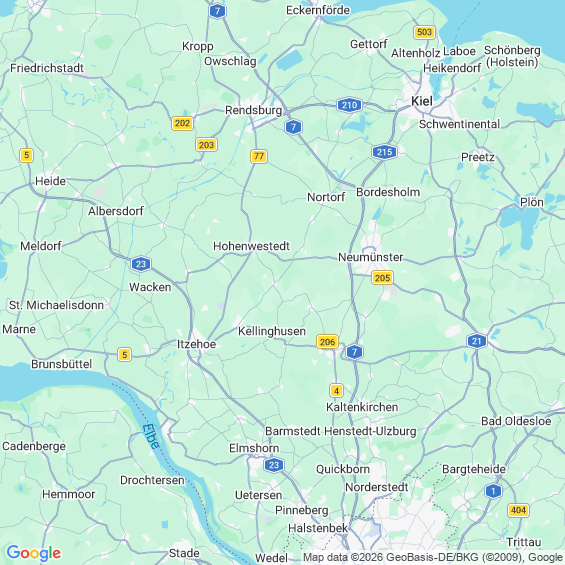Click the A1 highway shield near Bargteheide
This screenshot has width=565, height=565.
pyautogui.click(x=493, y=491)
